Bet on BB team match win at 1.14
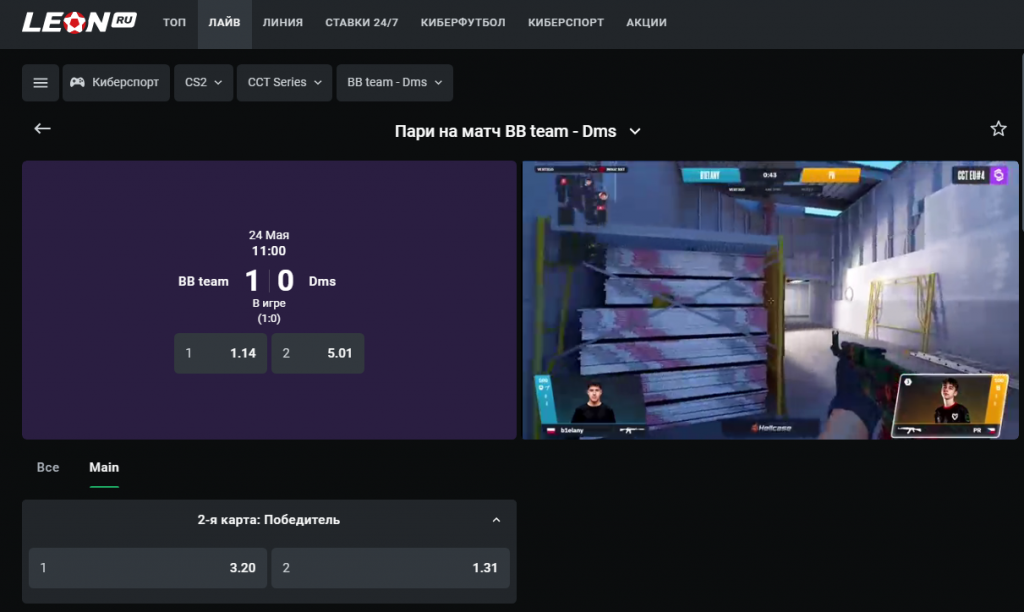Viewport: 1024px width, 612px height. pyautogui.click(x=221, y=353)
